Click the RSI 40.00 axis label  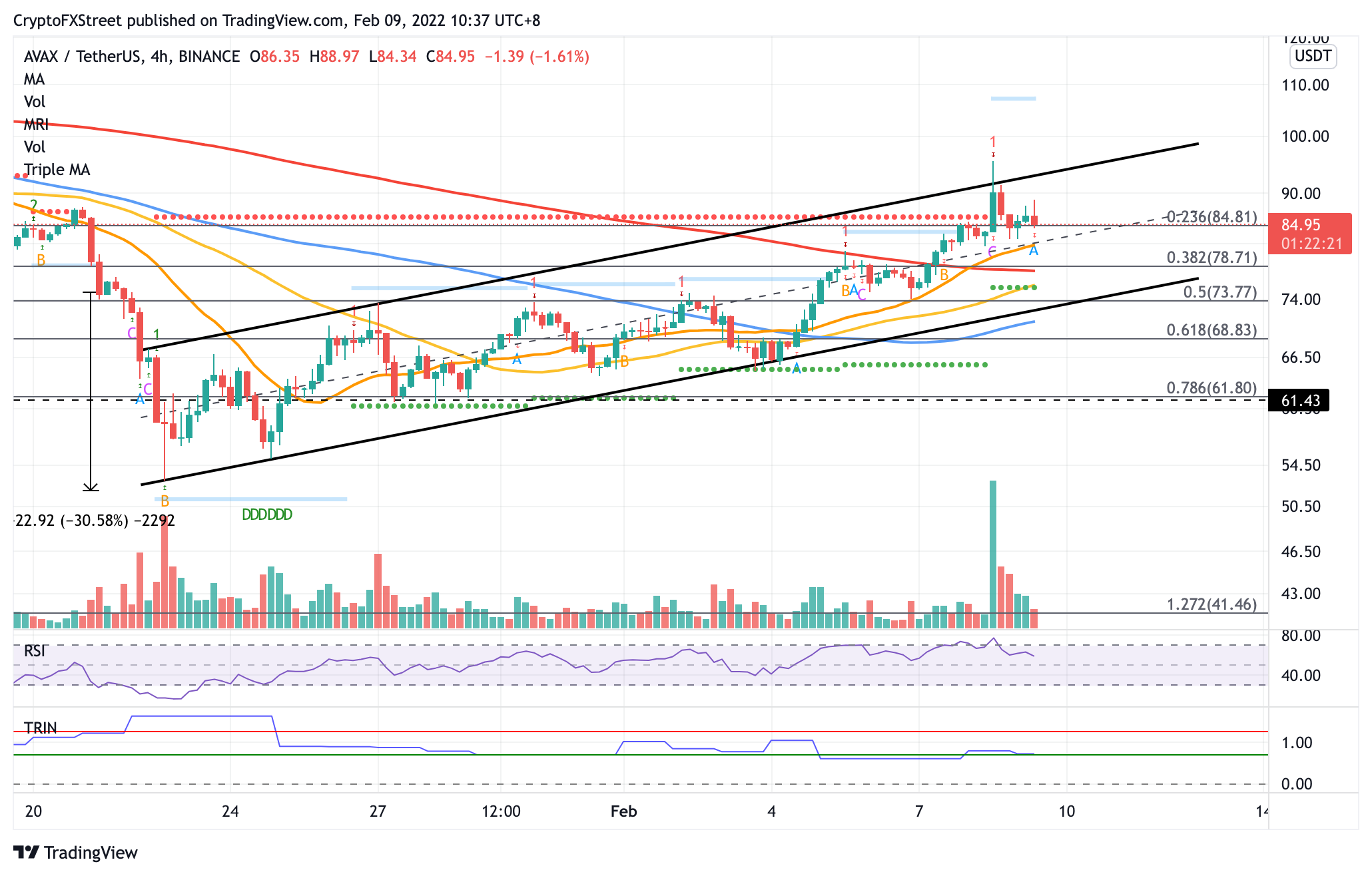point(1301,676)
